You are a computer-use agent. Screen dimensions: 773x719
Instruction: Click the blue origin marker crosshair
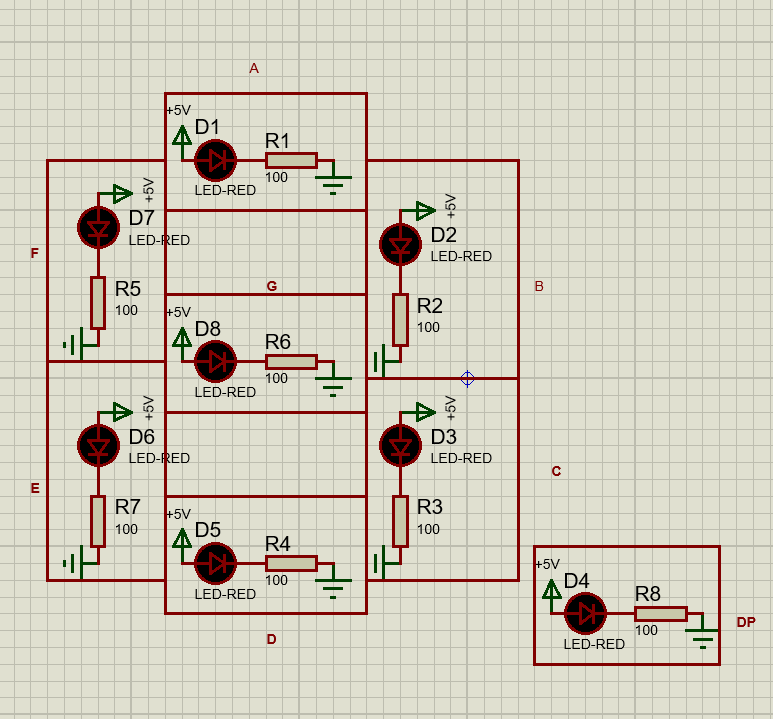click(x=467, y=378)
